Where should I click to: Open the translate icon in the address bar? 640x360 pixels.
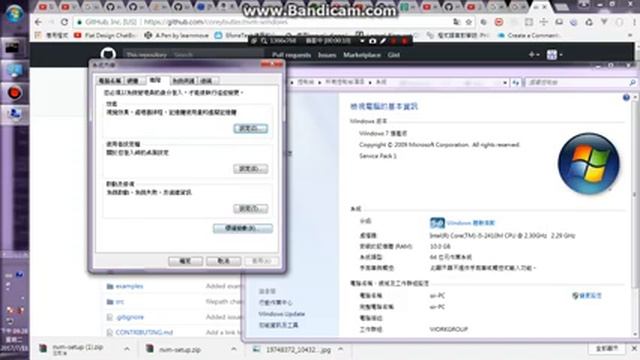(457, 22)
